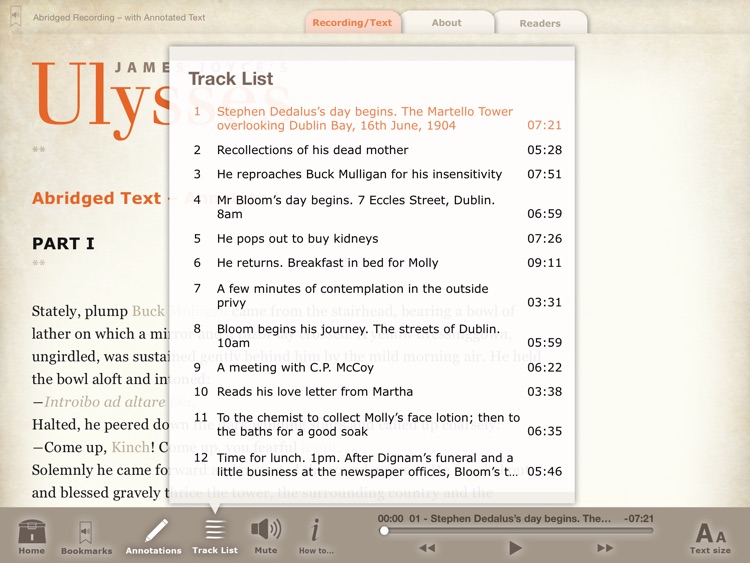Image resolution: width=750 pixels, height=563 pixels.
Task: Rewind with the double-left arrows
Action: click(x=427, y=548)
